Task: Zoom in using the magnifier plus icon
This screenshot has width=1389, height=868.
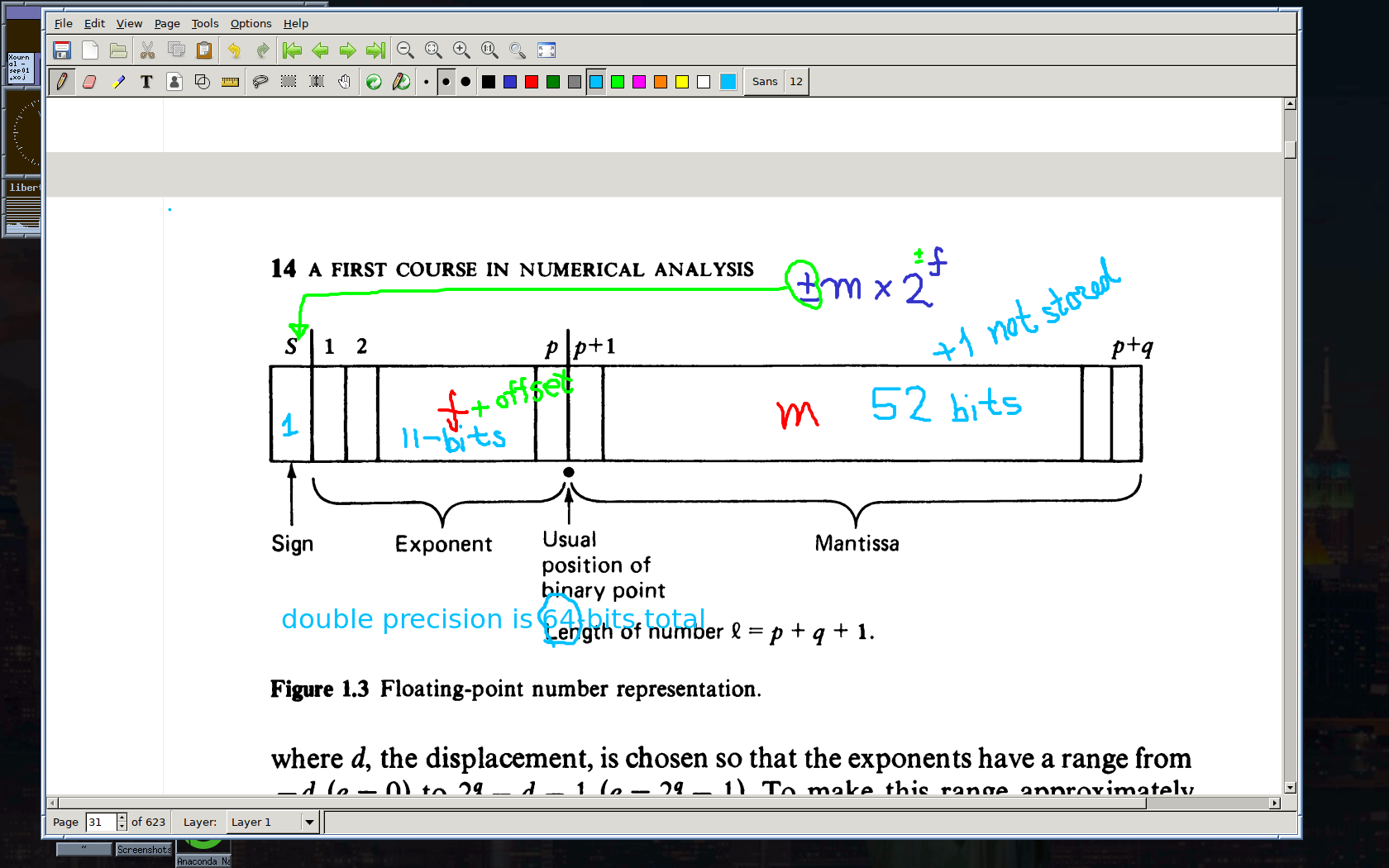Action: point(461,50)
